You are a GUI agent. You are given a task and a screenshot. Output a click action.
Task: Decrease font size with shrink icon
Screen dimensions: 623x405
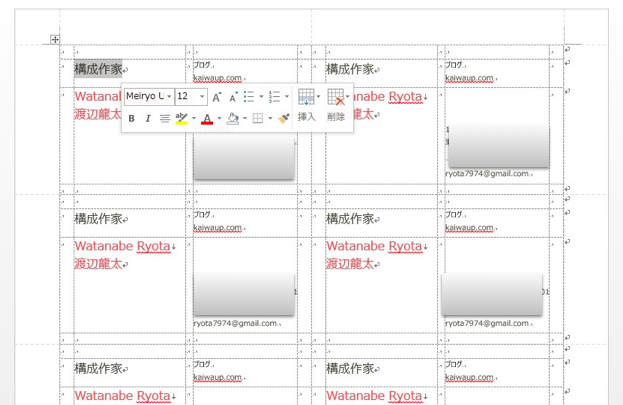click(233, 97)
